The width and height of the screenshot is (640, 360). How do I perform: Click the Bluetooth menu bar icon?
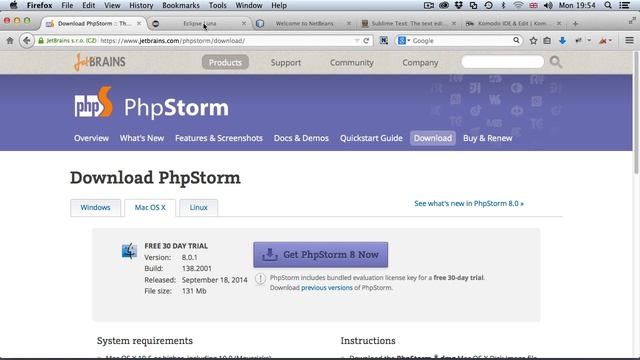pos(503,5)
